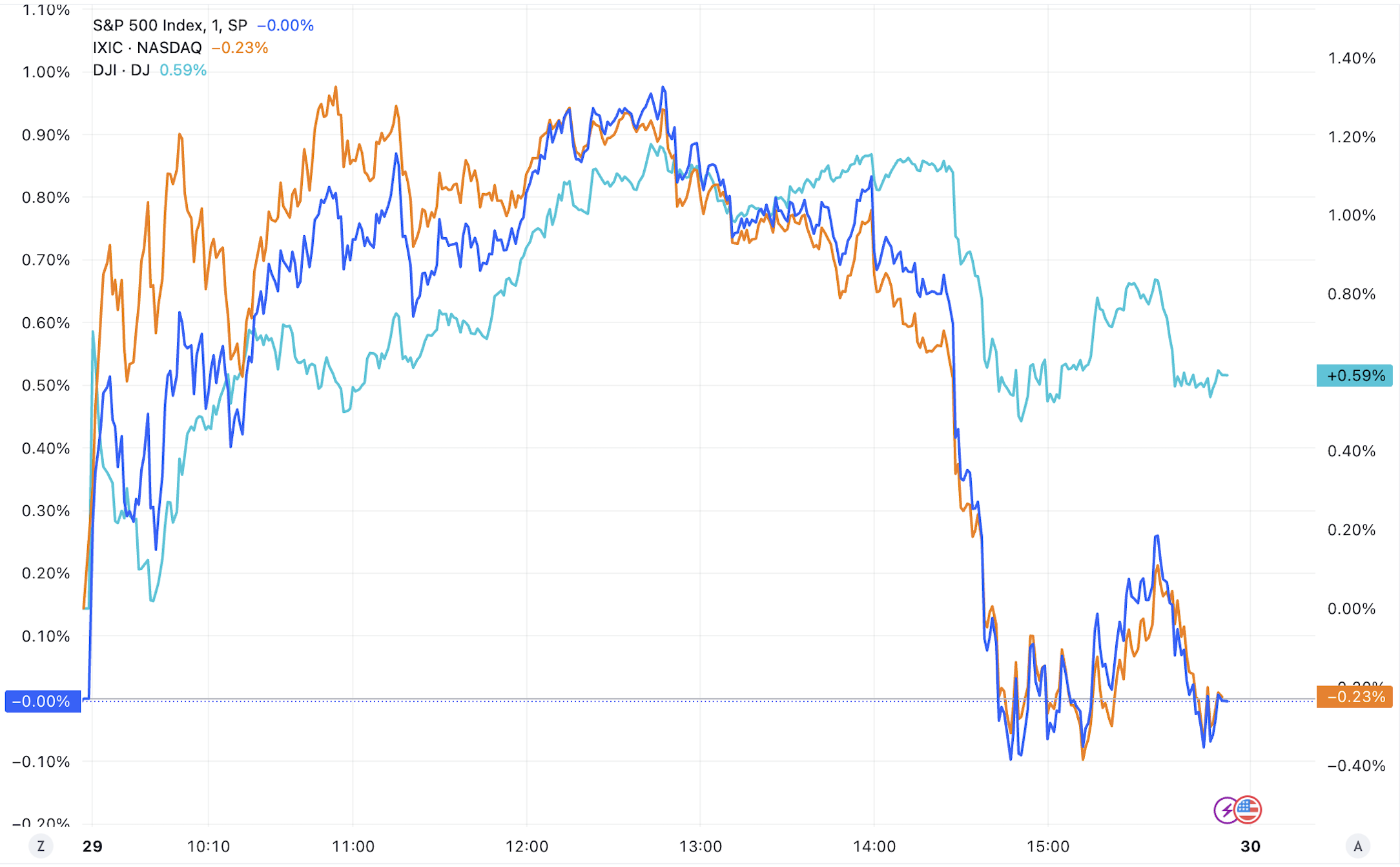Click the 13:00 time axis label
Screen dimensions: 1400x867
pos(700,846)
